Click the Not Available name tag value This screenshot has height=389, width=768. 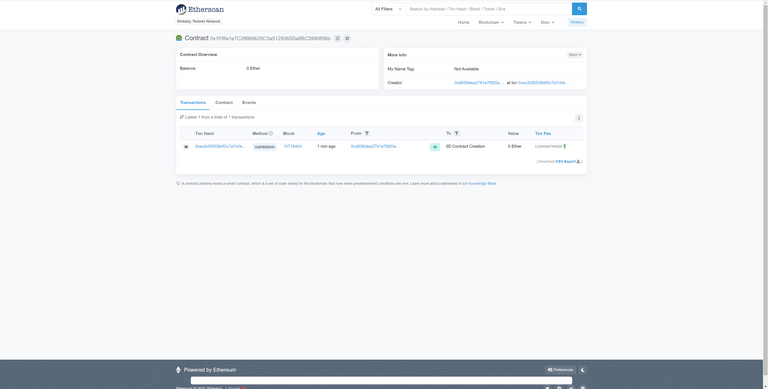466,69
